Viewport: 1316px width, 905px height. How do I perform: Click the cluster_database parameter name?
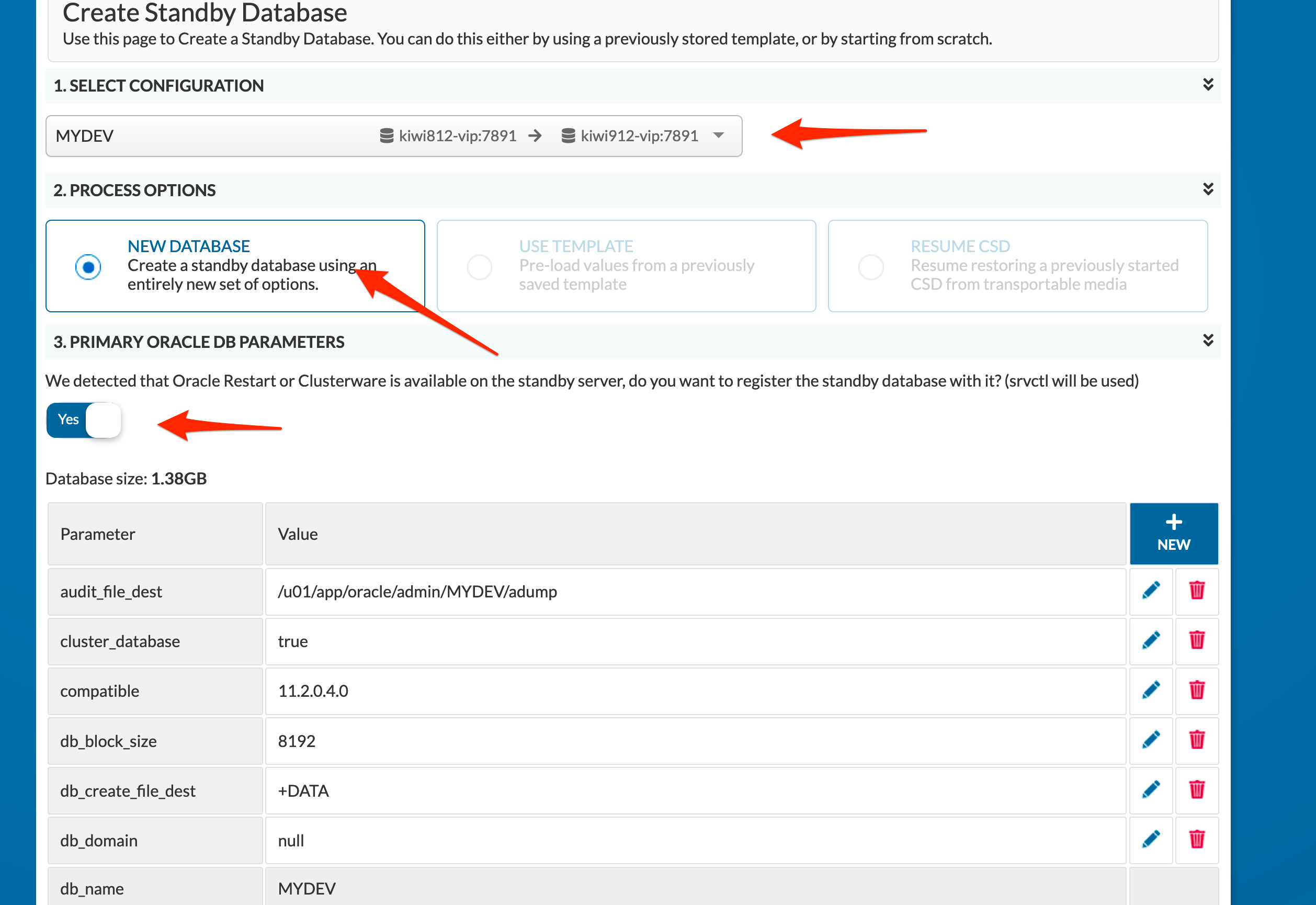coord(120,641)
